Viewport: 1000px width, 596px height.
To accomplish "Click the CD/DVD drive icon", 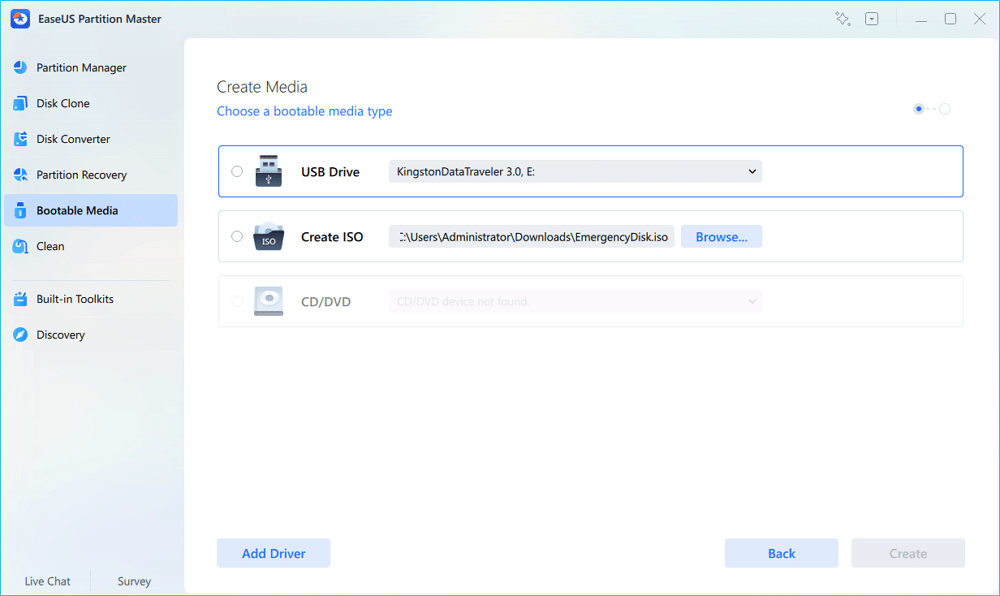I will click(268, 301).
